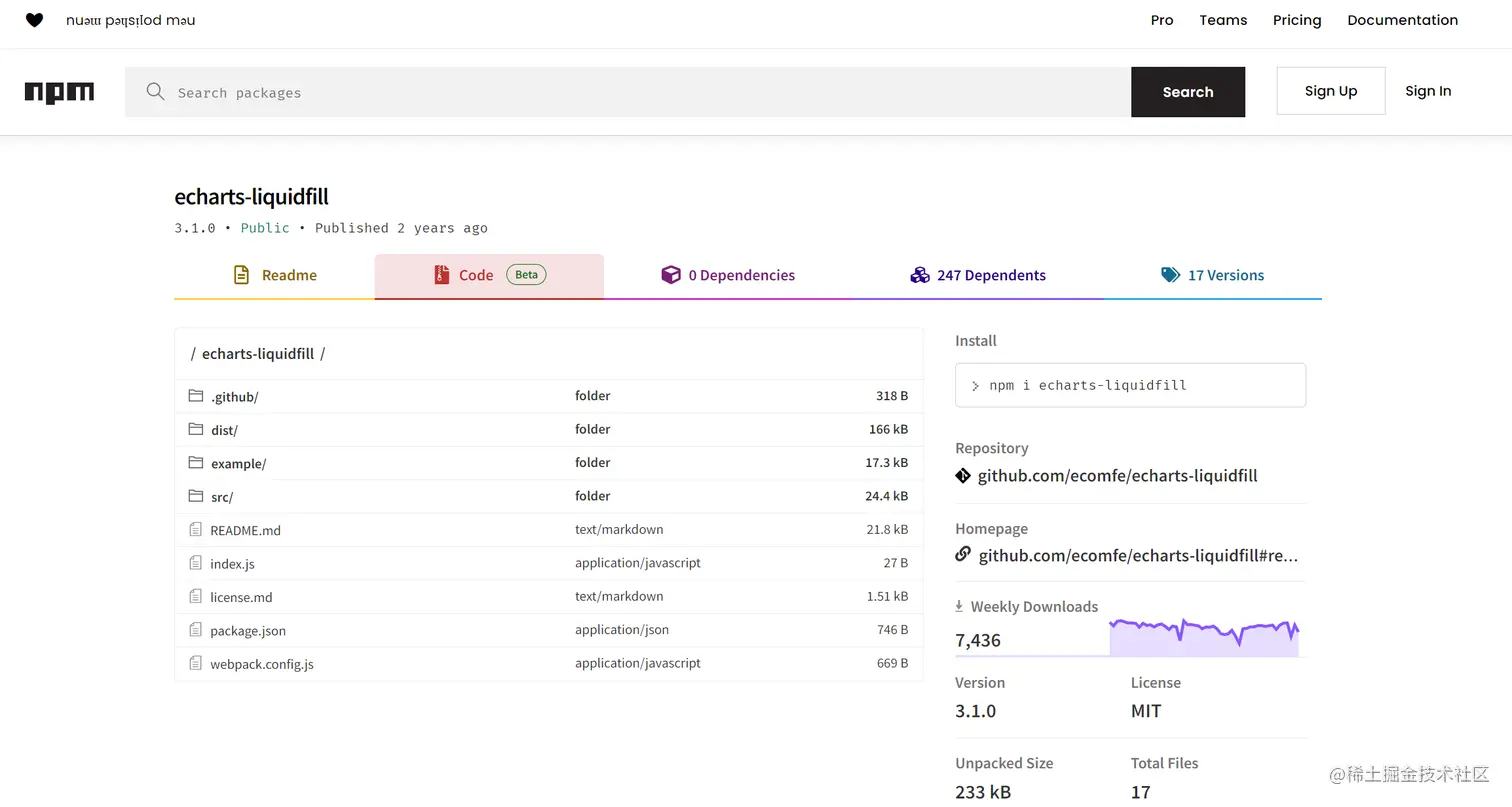Image resolution: width=1512 pixels, height=807 pixels.
Task: Click the index.js file icon
Action: pos(196,563)
